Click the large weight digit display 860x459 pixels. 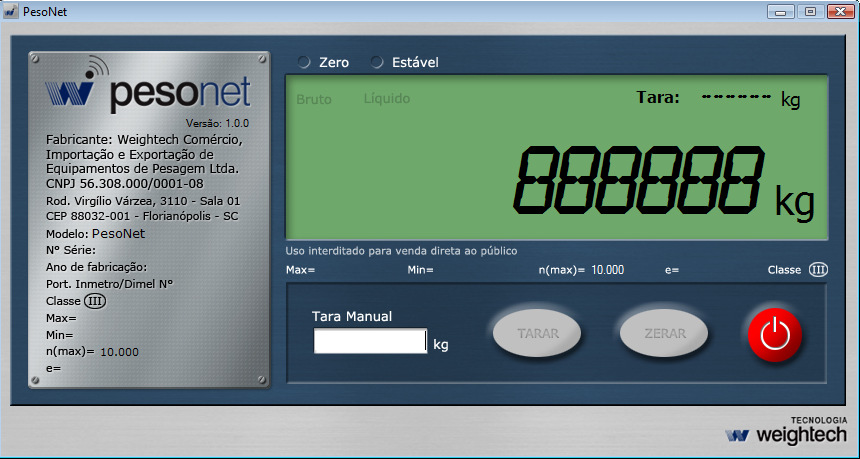639,180
